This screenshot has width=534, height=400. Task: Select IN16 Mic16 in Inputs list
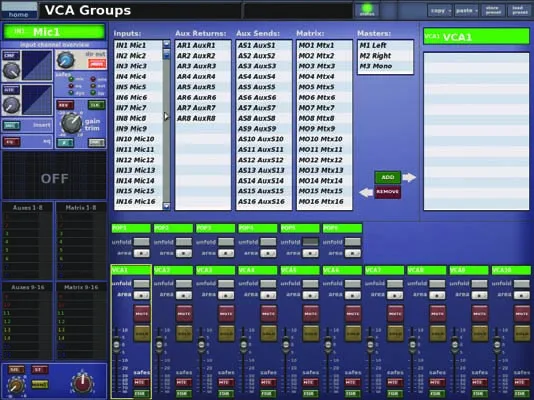[138, 202]
